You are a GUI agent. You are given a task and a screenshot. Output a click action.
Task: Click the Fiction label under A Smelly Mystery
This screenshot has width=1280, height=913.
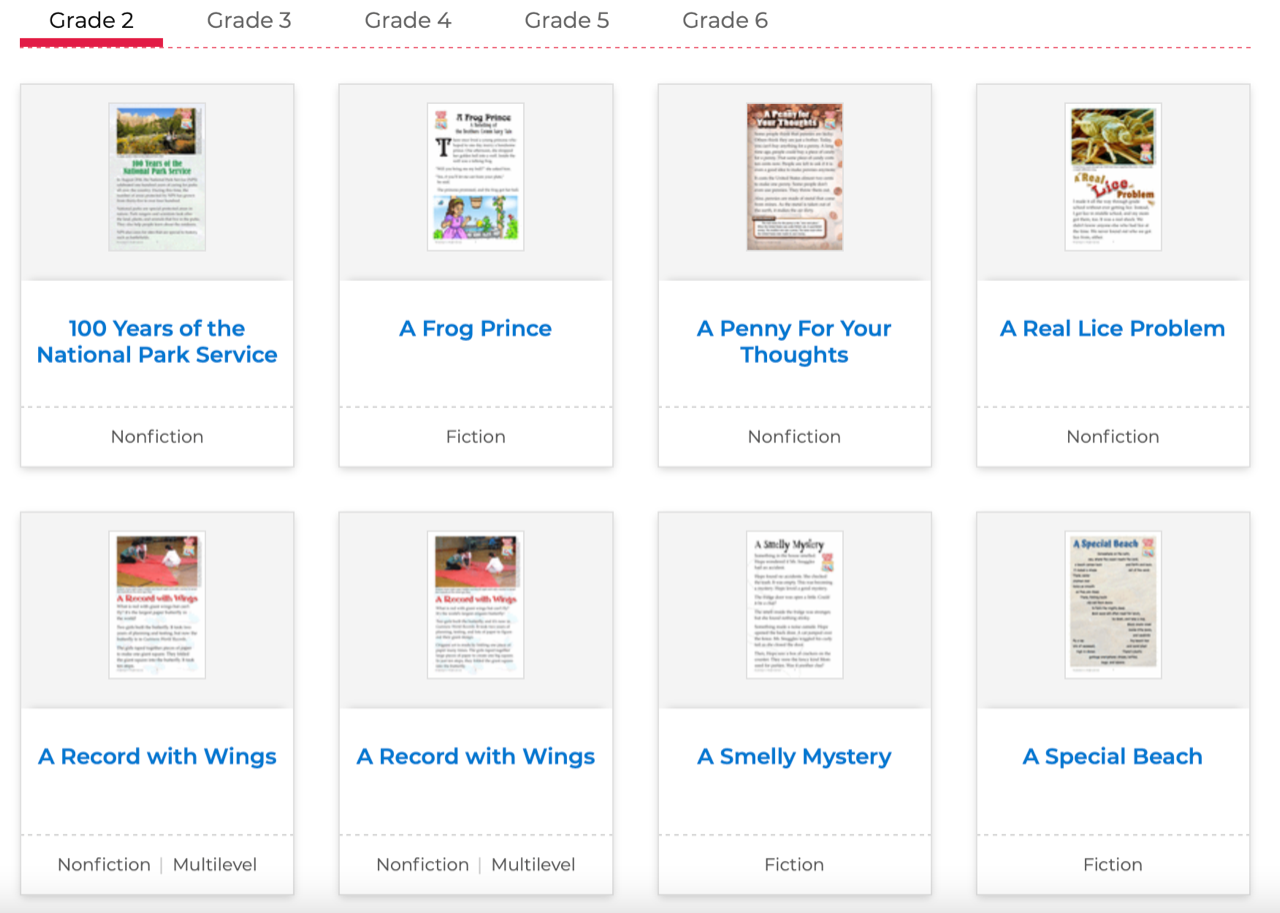(794, 865)
